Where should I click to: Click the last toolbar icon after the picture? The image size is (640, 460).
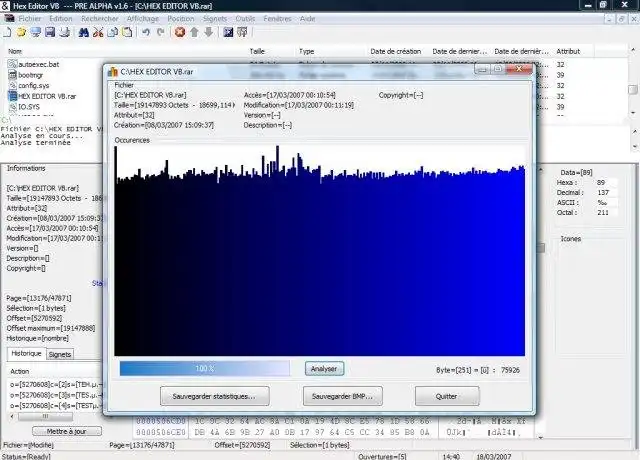[242, 32]
